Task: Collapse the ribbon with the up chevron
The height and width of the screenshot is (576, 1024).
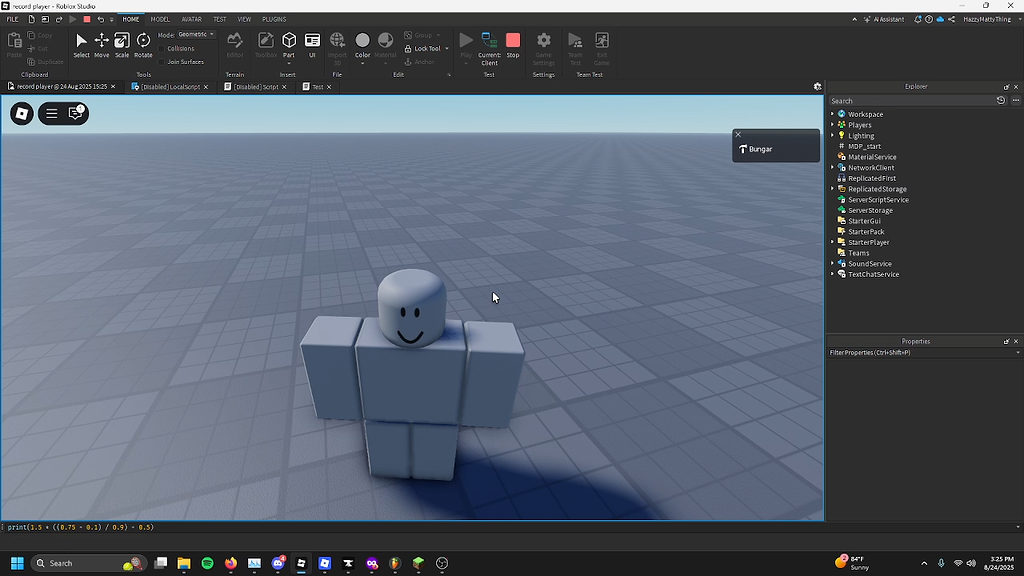Action: coord(854,19)
